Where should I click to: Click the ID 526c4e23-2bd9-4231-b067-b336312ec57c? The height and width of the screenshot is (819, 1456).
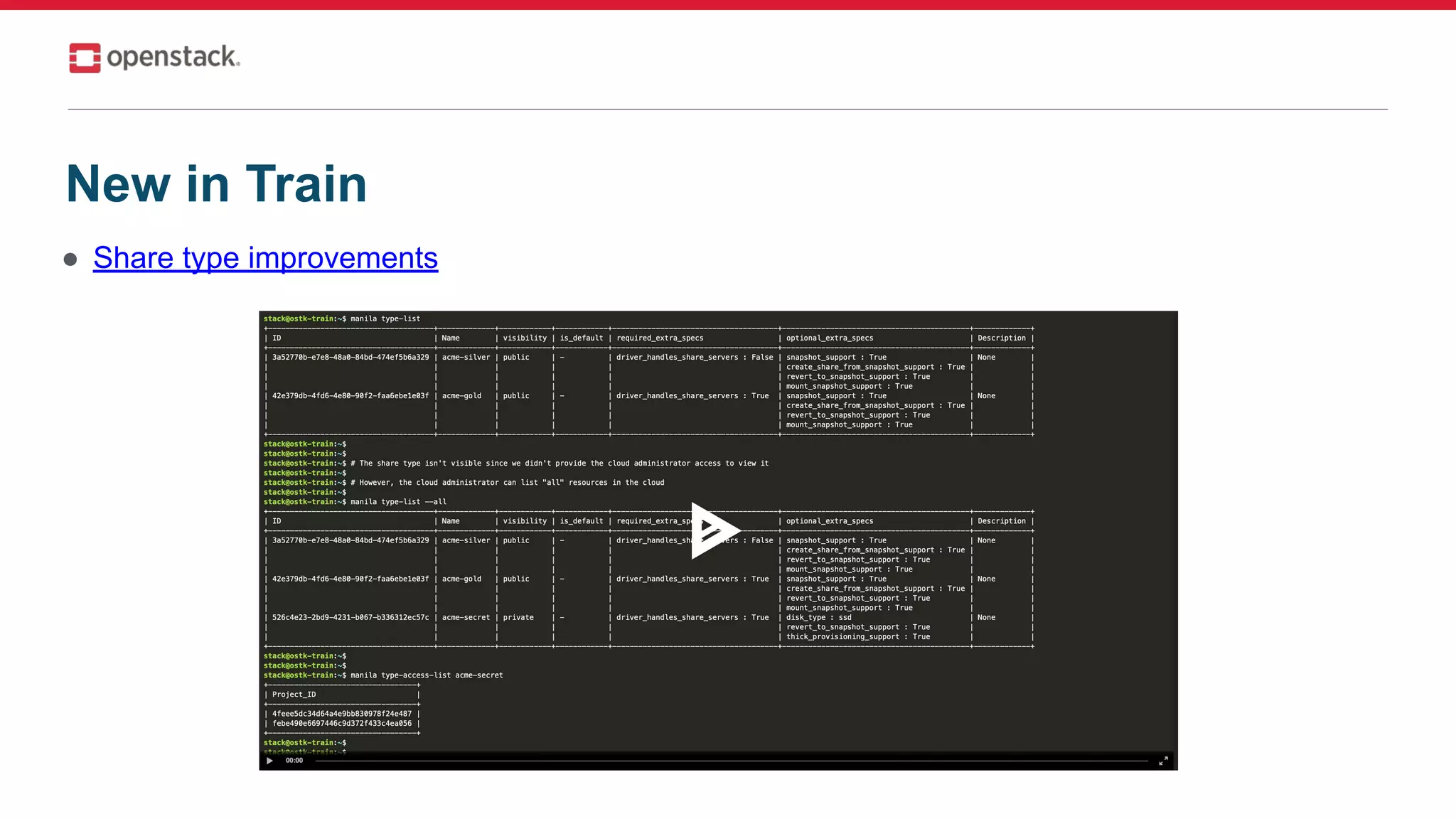350,618
